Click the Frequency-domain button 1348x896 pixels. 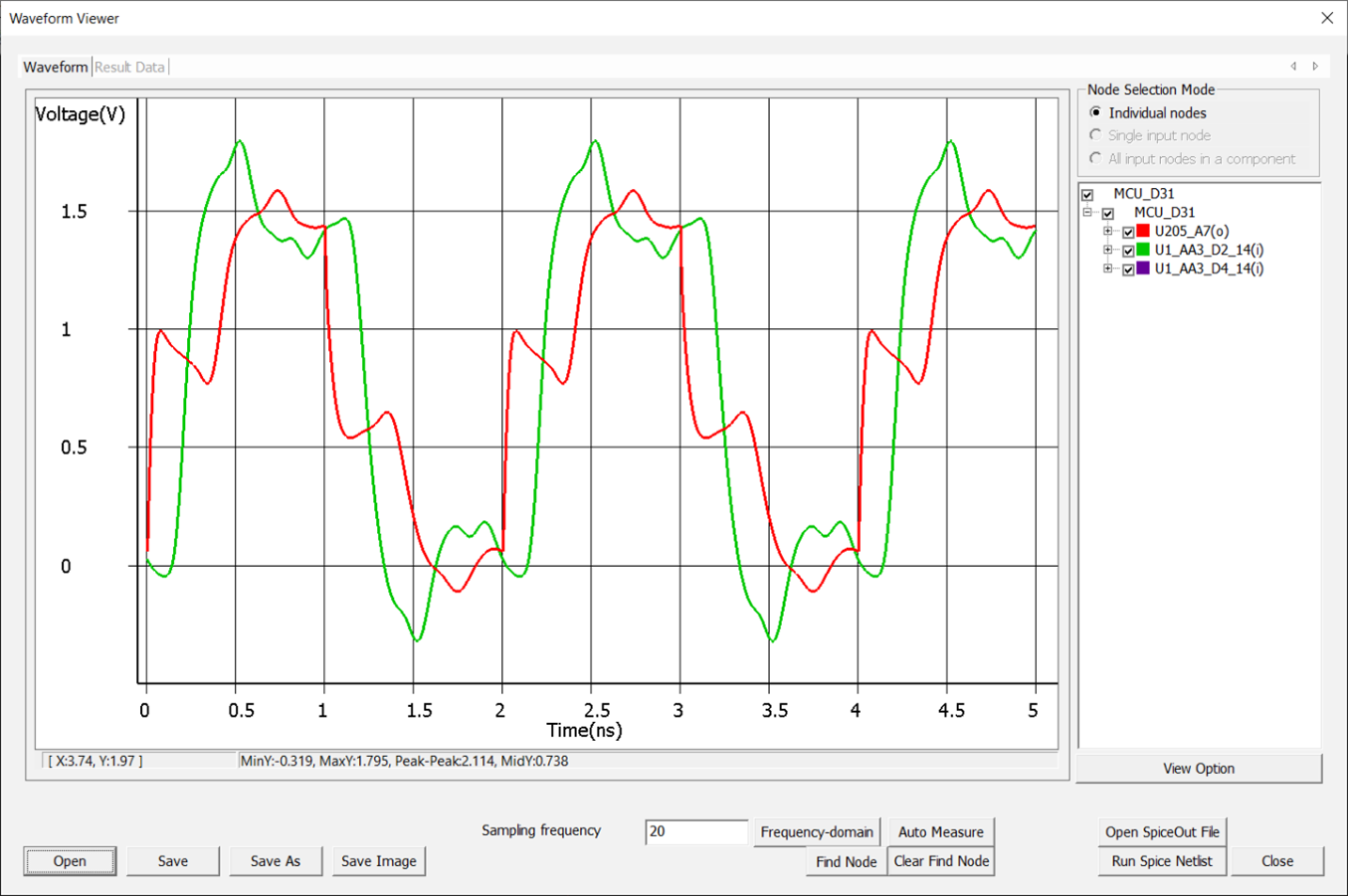click(816, 832)
